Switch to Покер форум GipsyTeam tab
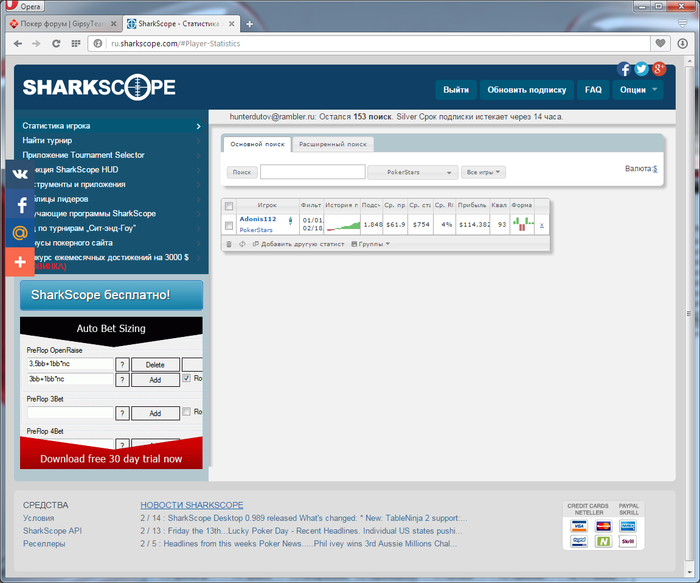This screenshot has width=700, height=583. [x=62, y=24]
